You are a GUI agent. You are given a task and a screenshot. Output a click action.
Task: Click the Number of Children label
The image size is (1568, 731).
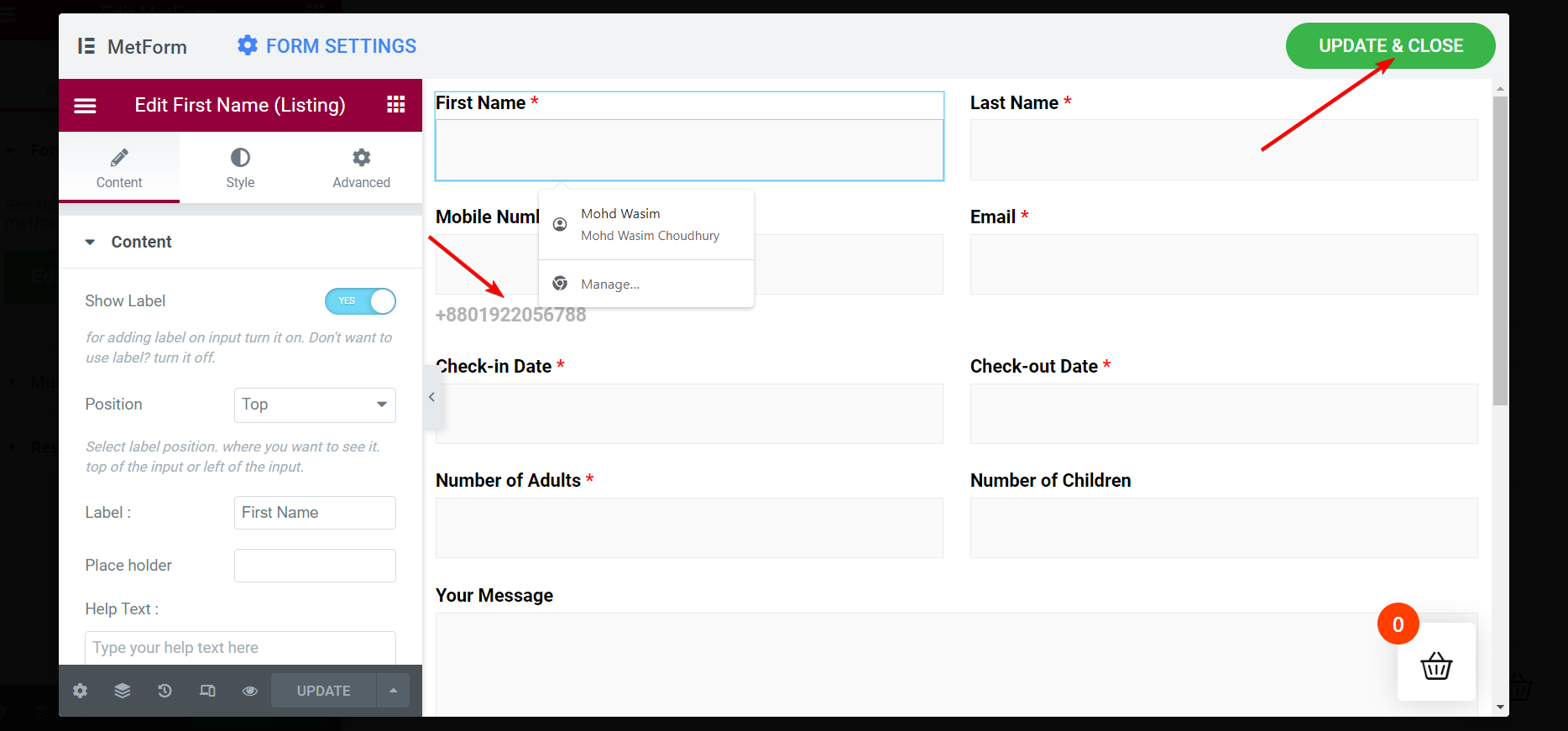pyautogui.click(x=1051, y=480)
